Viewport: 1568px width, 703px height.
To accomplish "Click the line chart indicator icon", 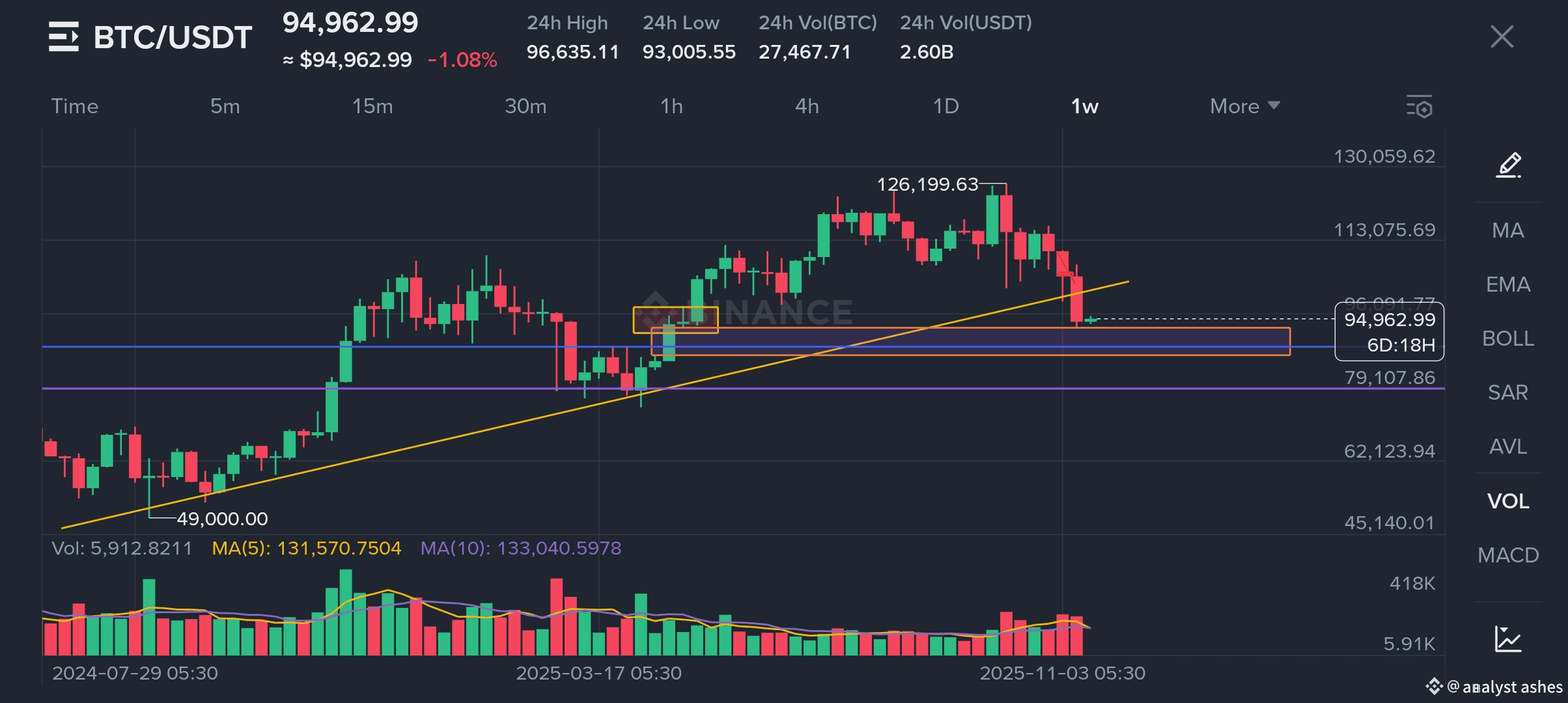I will coord(1507,639).
